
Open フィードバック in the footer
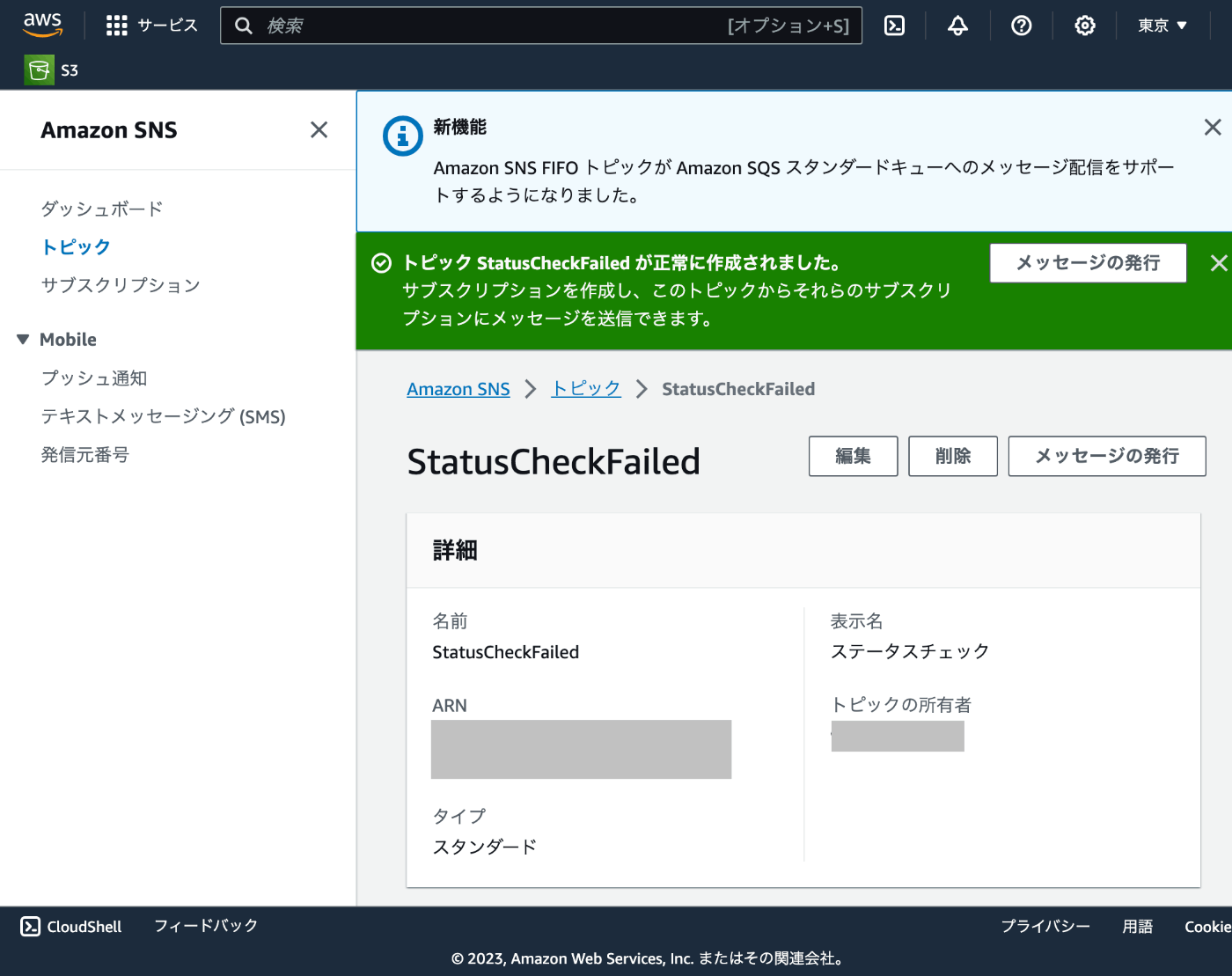click(x=206, y=926)
